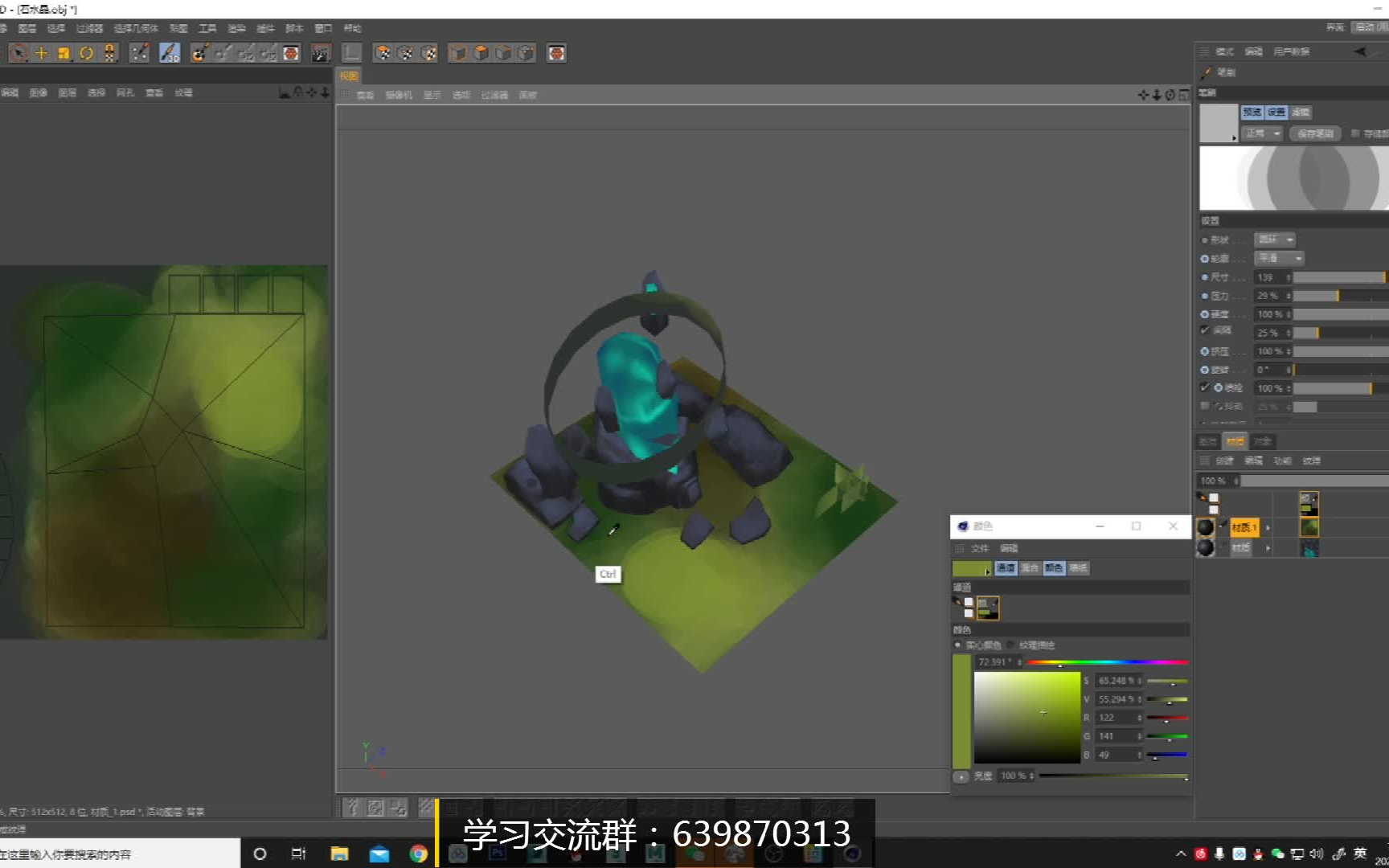Click the move tool crosshair icon
Viewport: 1389px width, 868px height.
[41, 52]
